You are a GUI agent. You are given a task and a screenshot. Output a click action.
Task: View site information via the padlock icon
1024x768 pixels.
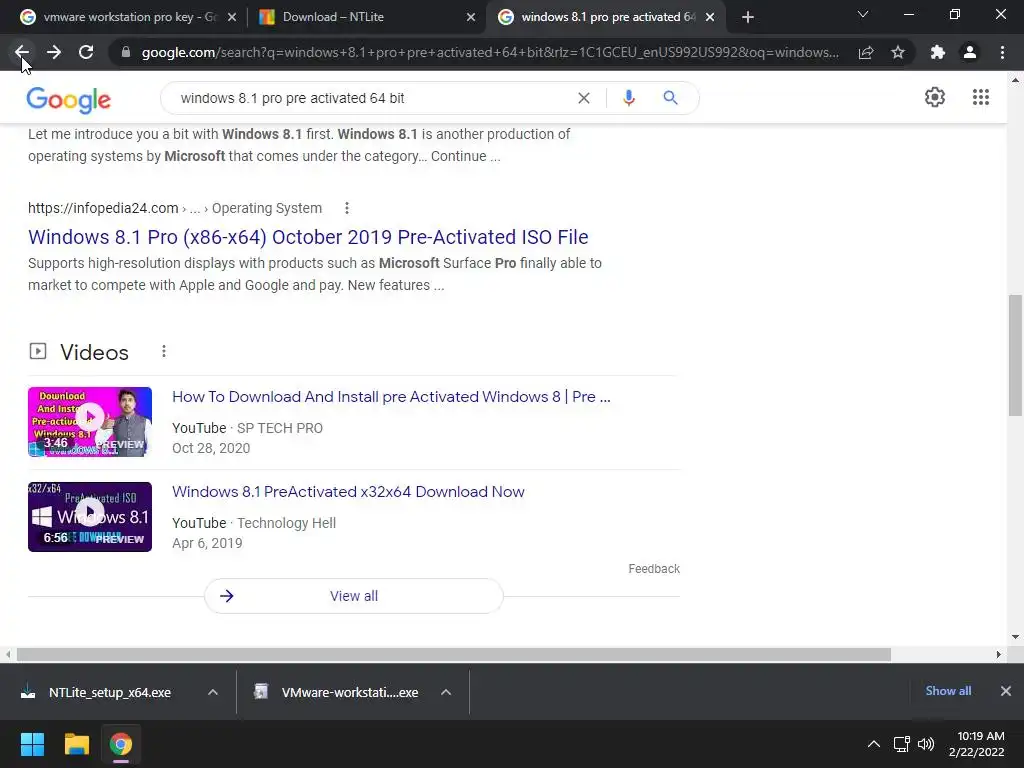pyautogui.click(x=126, y=52)
